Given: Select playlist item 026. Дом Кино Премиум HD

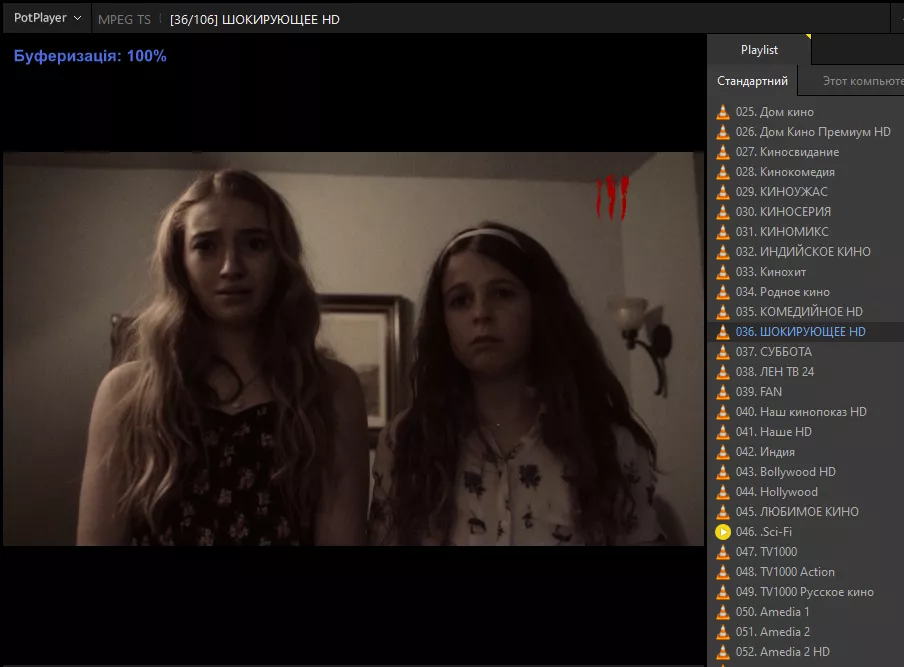Looking at the screenshot, I should pyautogui.click(x=806, y=132).
